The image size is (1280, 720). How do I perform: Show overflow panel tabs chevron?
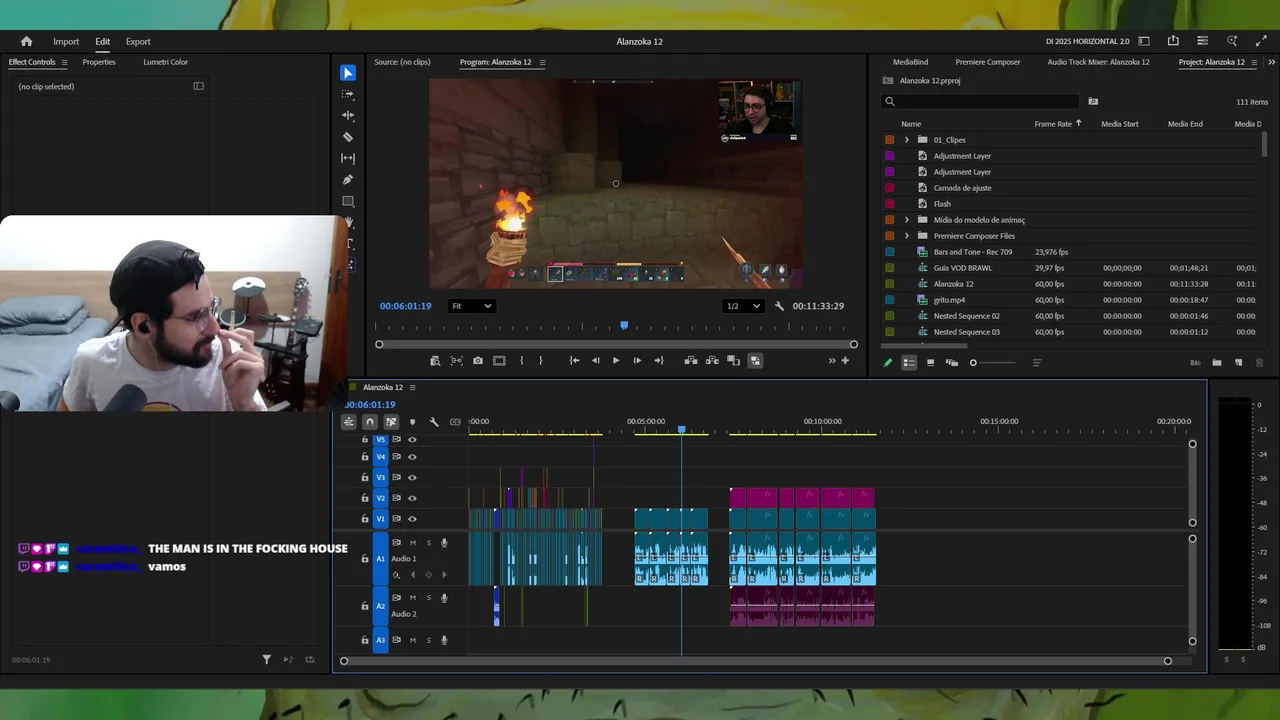(1271, 62)
